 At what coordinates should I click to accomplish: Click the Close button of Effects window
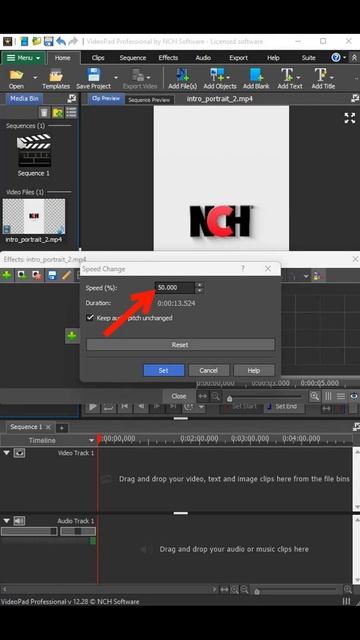(179, 396)
